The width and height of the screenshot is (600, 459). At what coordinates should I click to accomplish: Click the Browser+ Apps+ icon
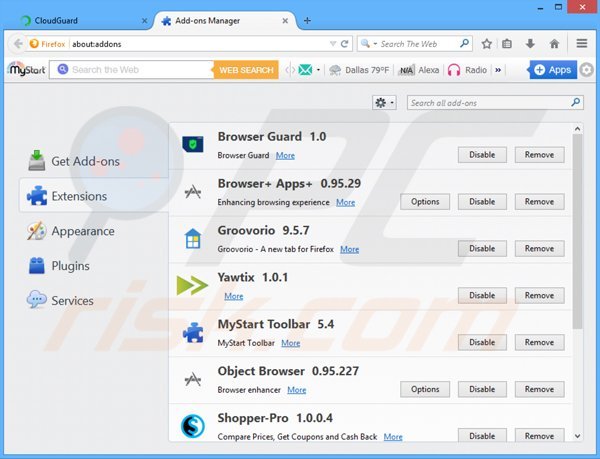[x=192, y=192]
